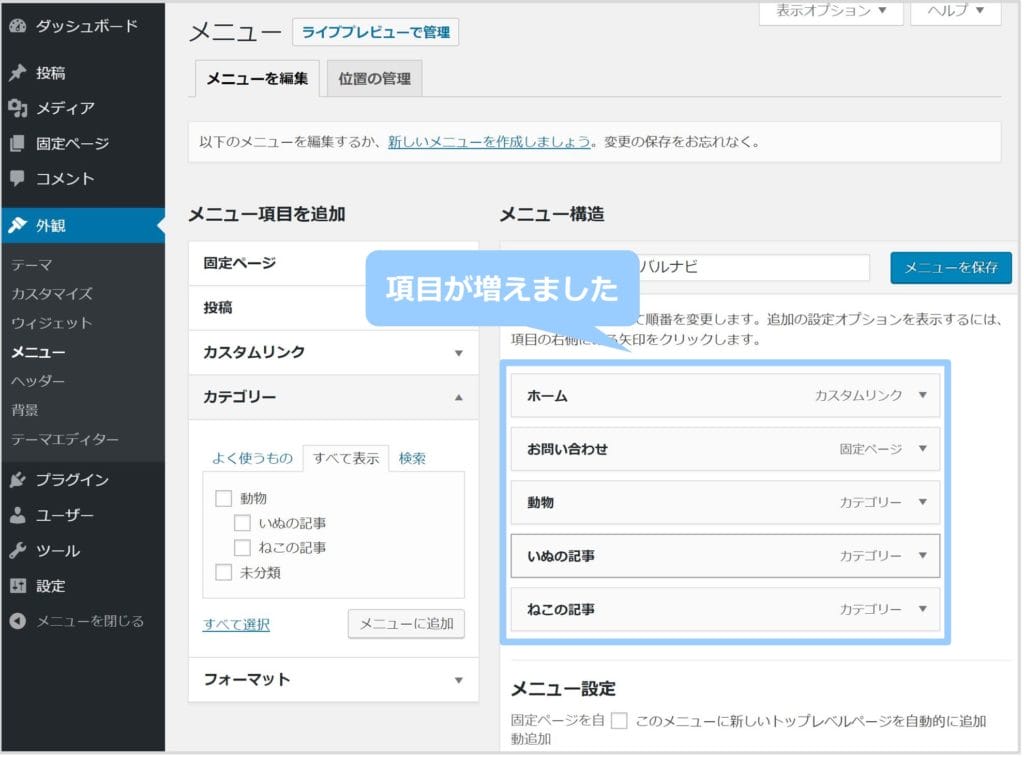Click the Posts pushpin icon
The height and width of the screenshot is (757, 1024).
click(x=17, y=73)
